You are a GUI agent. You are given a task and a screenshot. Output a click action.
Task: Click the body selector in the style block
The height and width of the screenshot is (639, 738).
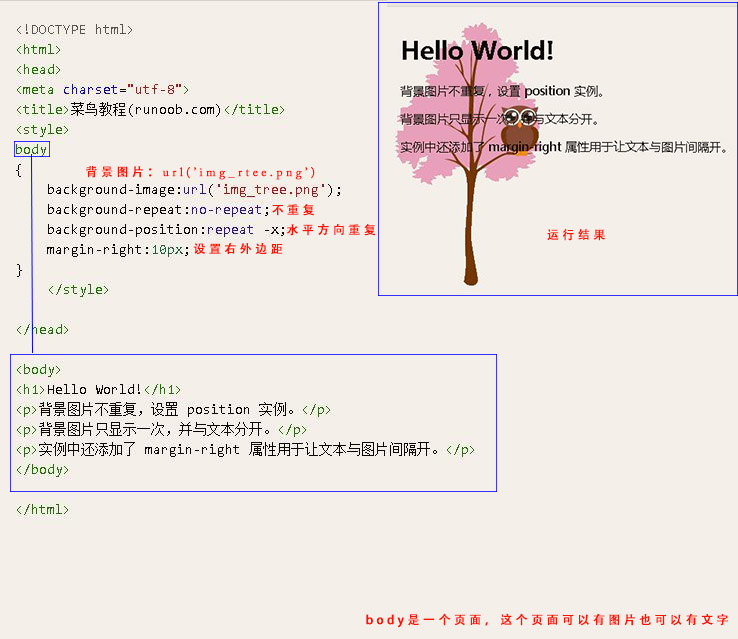point(32,150)
